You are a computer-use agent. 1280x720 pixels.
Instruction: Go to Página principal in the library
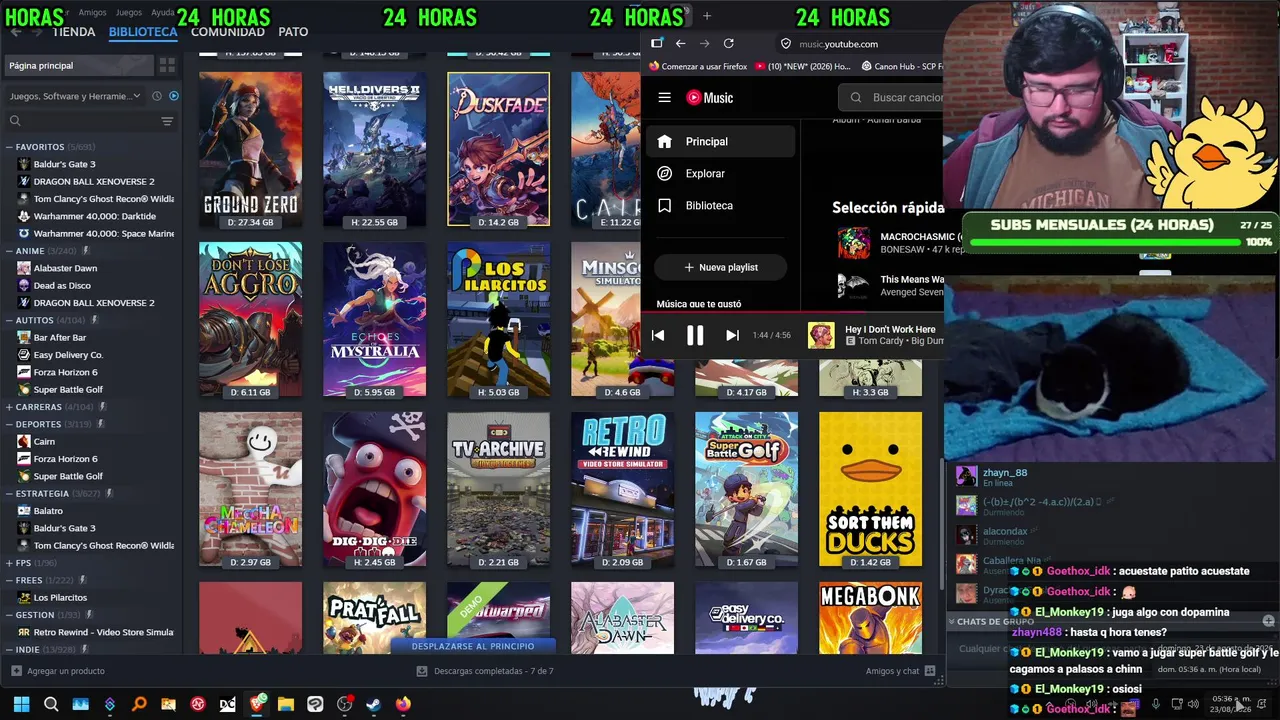click(80, 65)
